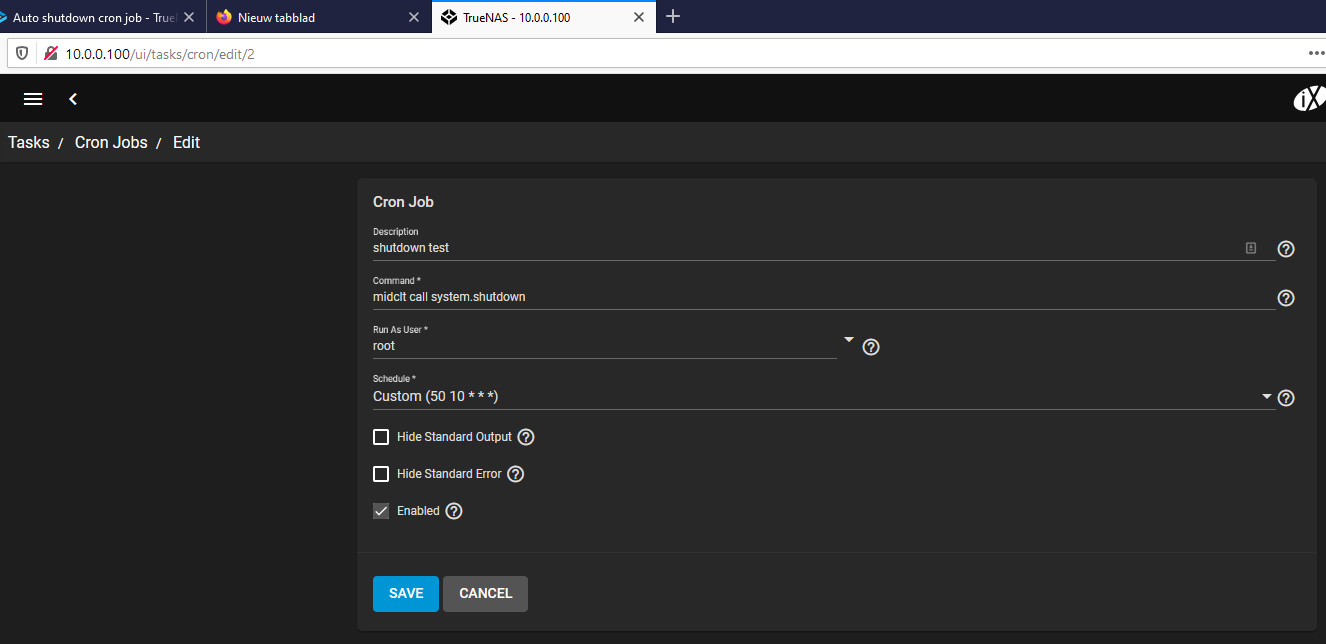This screenshot has width=1326, height=644.
Task: Enable Hide Standard Output checkbox
Action: 381,437
